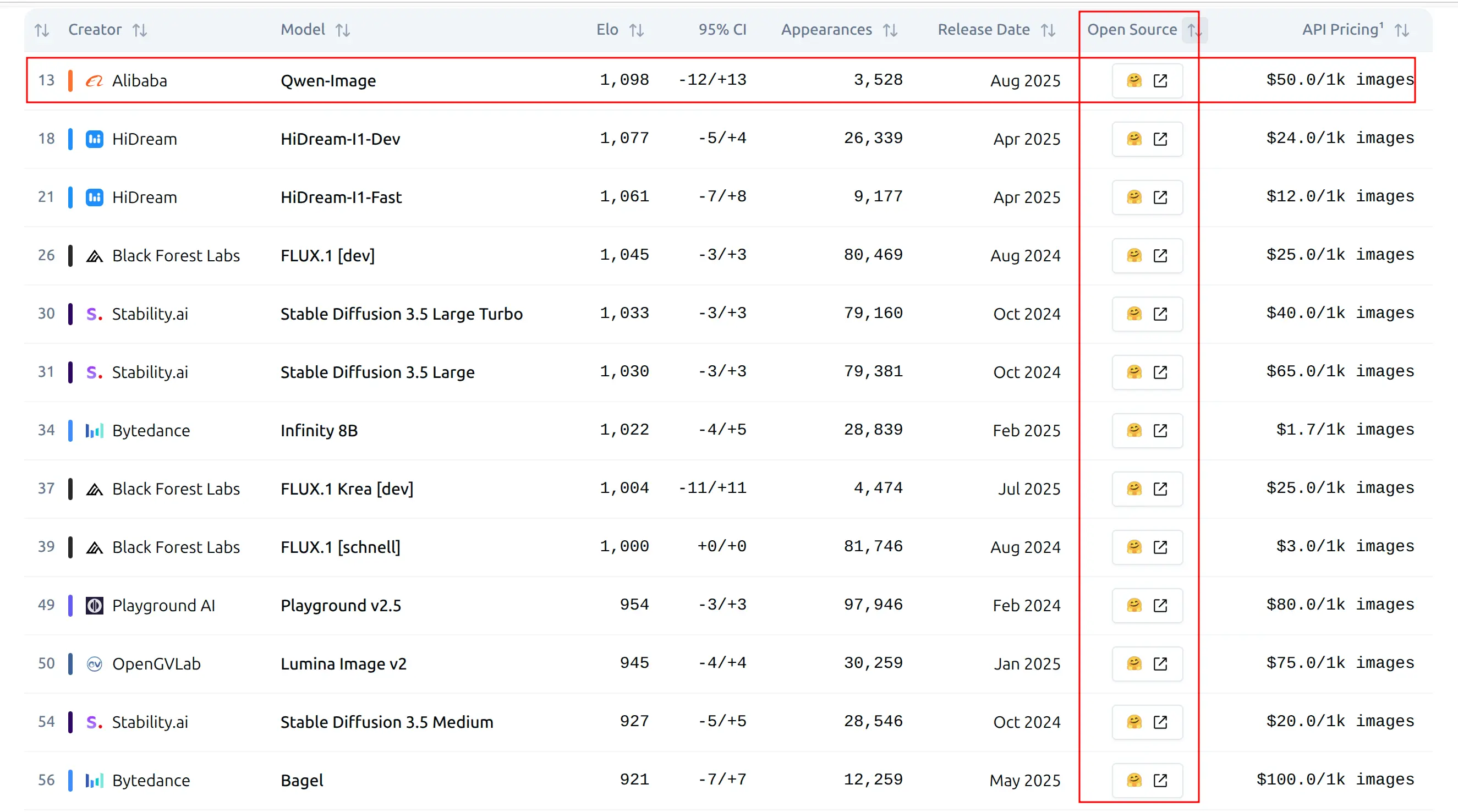
Task: Click Hugging Face icon for Playground v2.5
Action: click(x=1134, y=605)
